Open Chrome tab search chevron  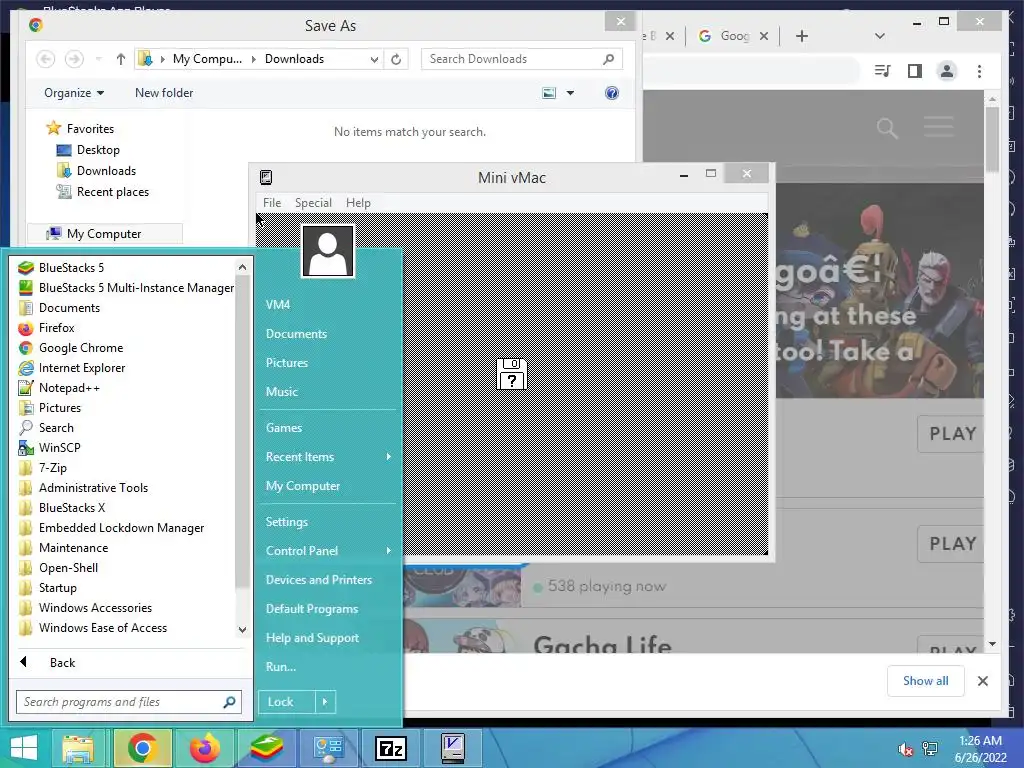pyautogui.click(x=879, y=36)
